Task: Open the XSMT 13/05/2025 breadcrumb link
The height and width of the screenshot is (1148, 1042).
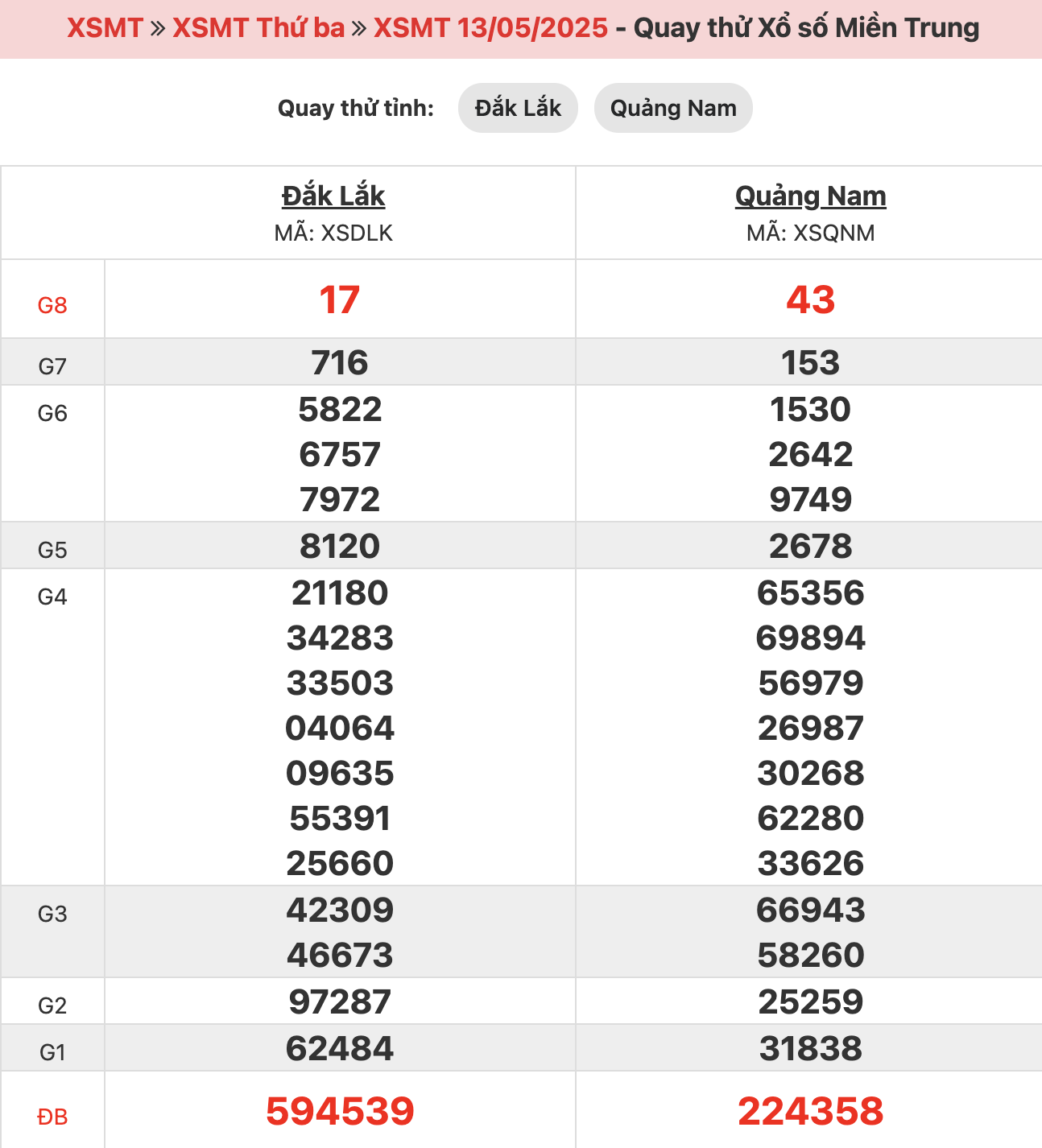Action: click(x=490, y=28)
